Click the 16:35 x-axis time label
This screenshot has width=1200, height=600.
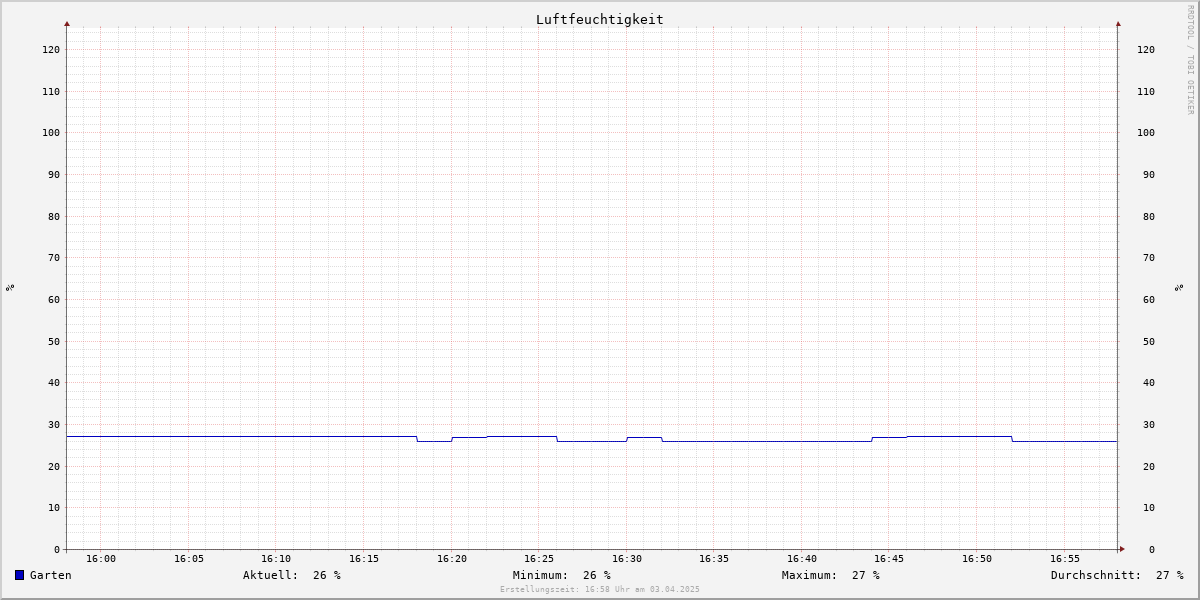(x=714, y=559)
